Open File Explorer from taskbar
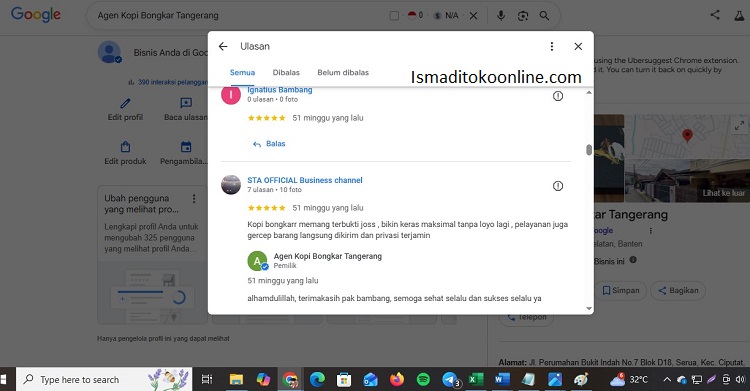 [x=236, y=380]
